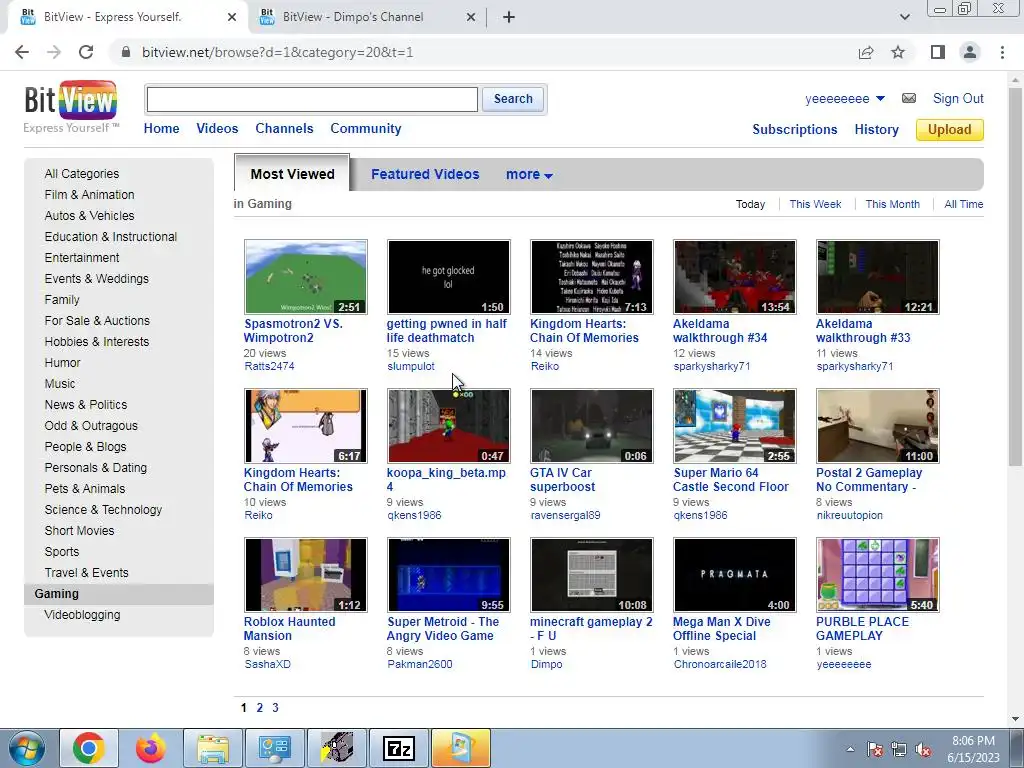The height and width of the screenshot is (768, 1024).
Task: Click the site lock icon
Action: click(126, 52)
